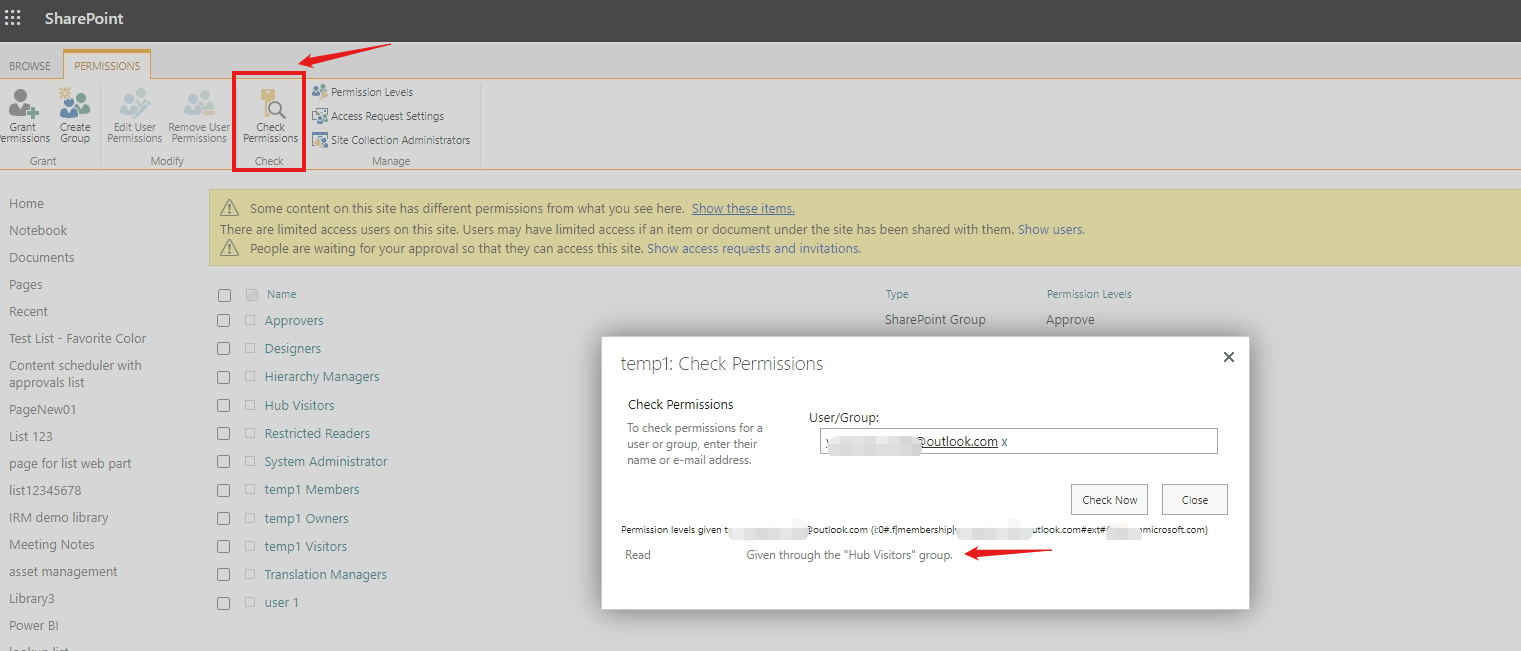This screenshot has height=651, width=1521.
Task: Check the box for System Administrator row
Action: click(x=224, y=462)
